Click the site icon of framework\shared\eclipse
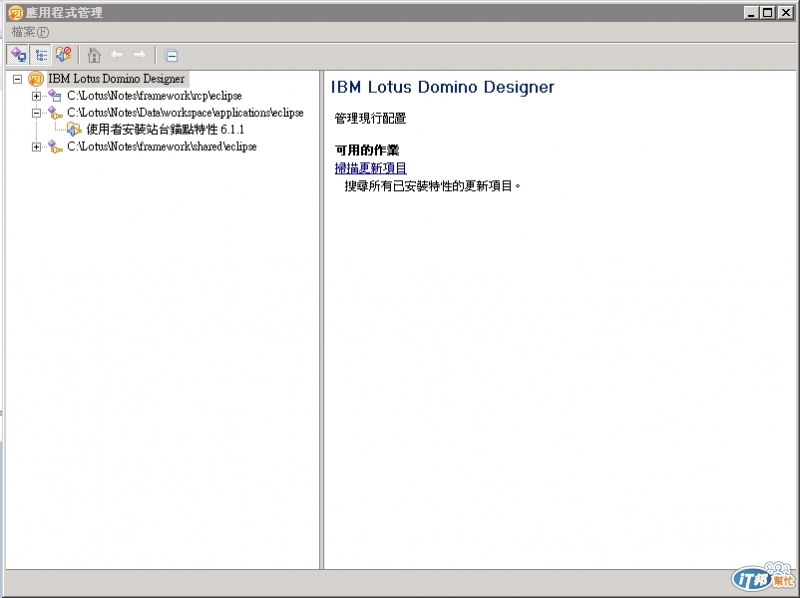 pyautogui.click(x=55, y=147)
